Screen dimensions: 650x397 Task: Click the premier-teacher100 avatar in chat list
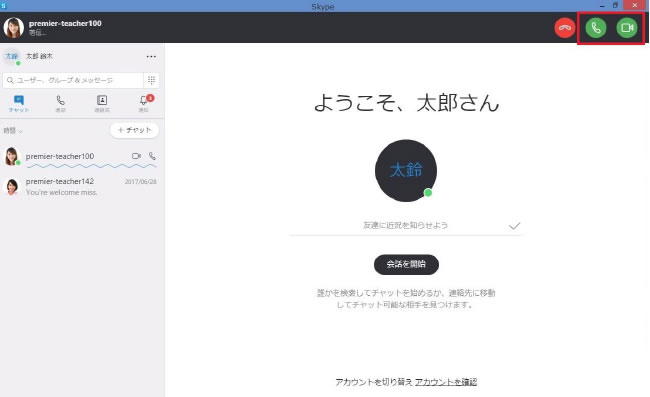pos(12,157)
